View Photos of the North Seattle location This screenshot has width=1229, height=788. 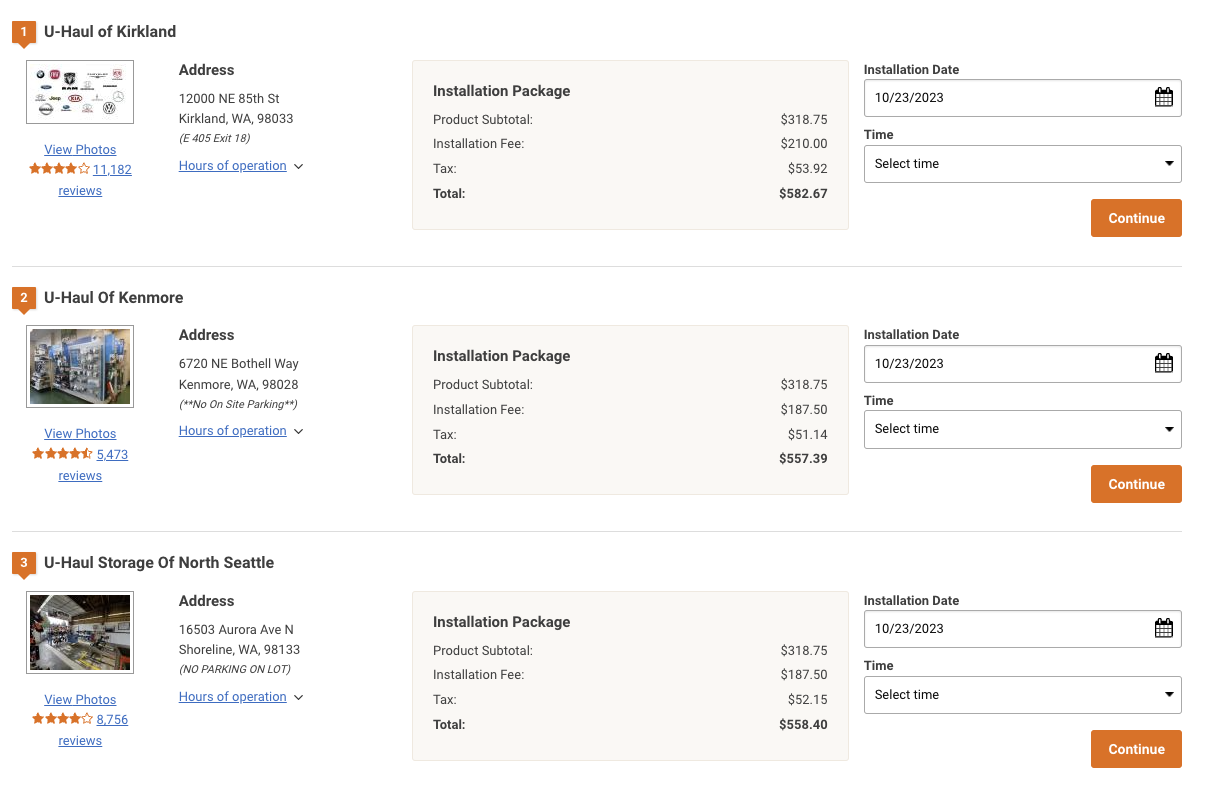(80, 700)
